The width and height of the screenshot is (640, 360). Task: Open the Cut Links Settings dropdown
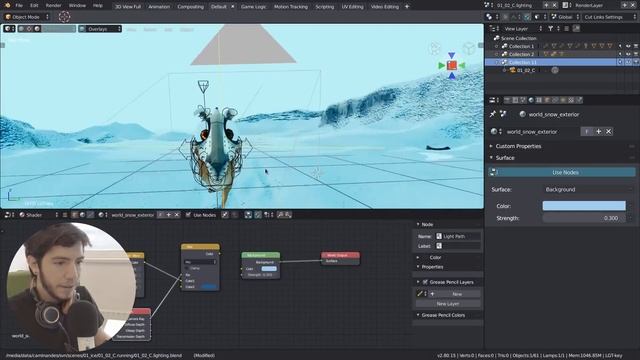609,17
